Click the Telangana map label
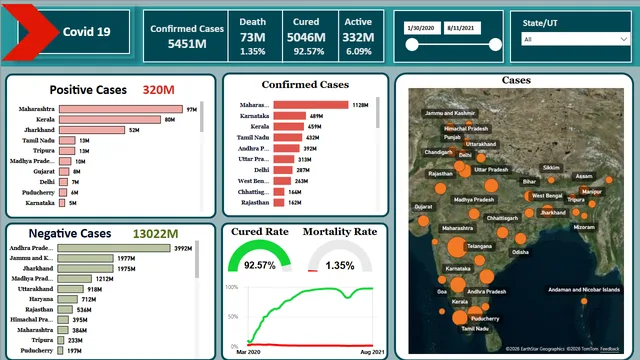The image size is (640, 360). (x=479, y=246)
